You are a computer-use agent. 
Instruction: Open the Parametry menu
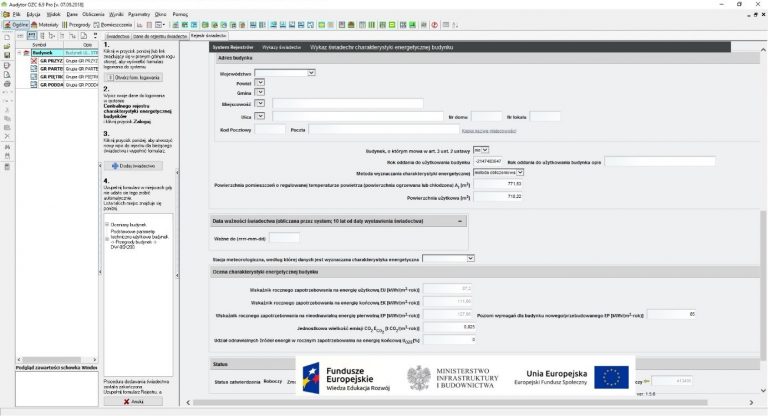pyautogui.click(x=139, y=15)
